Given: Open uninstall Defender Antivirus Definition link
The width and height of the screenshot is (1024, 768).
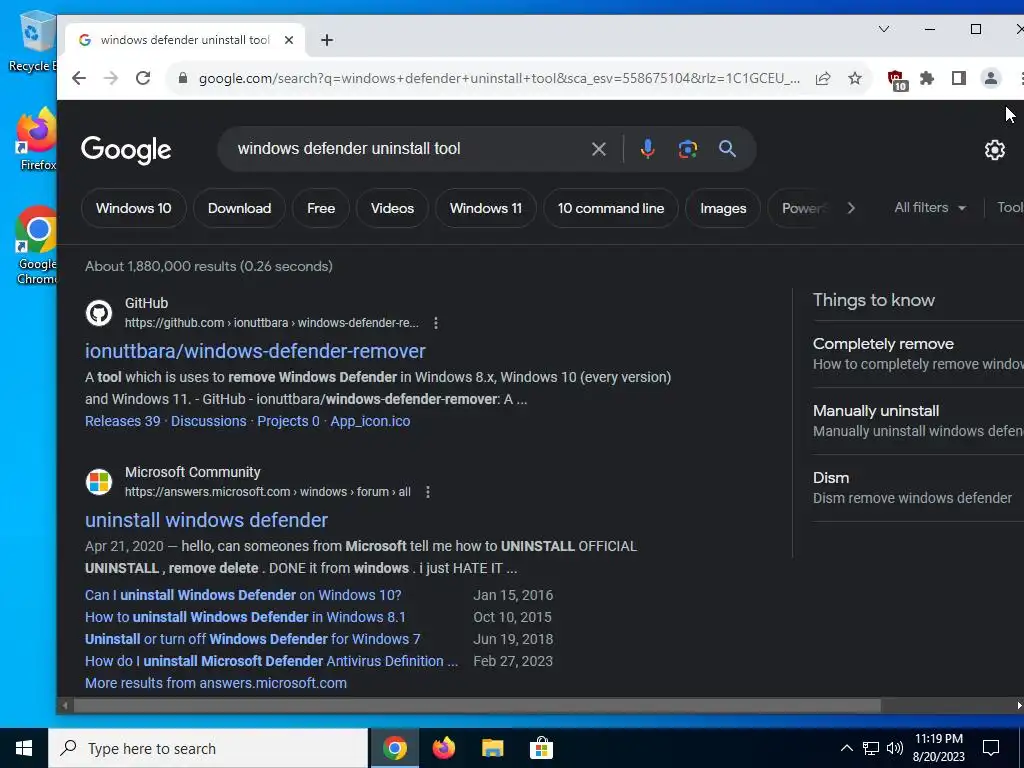Looking at the screenshot, I should 272,662.
